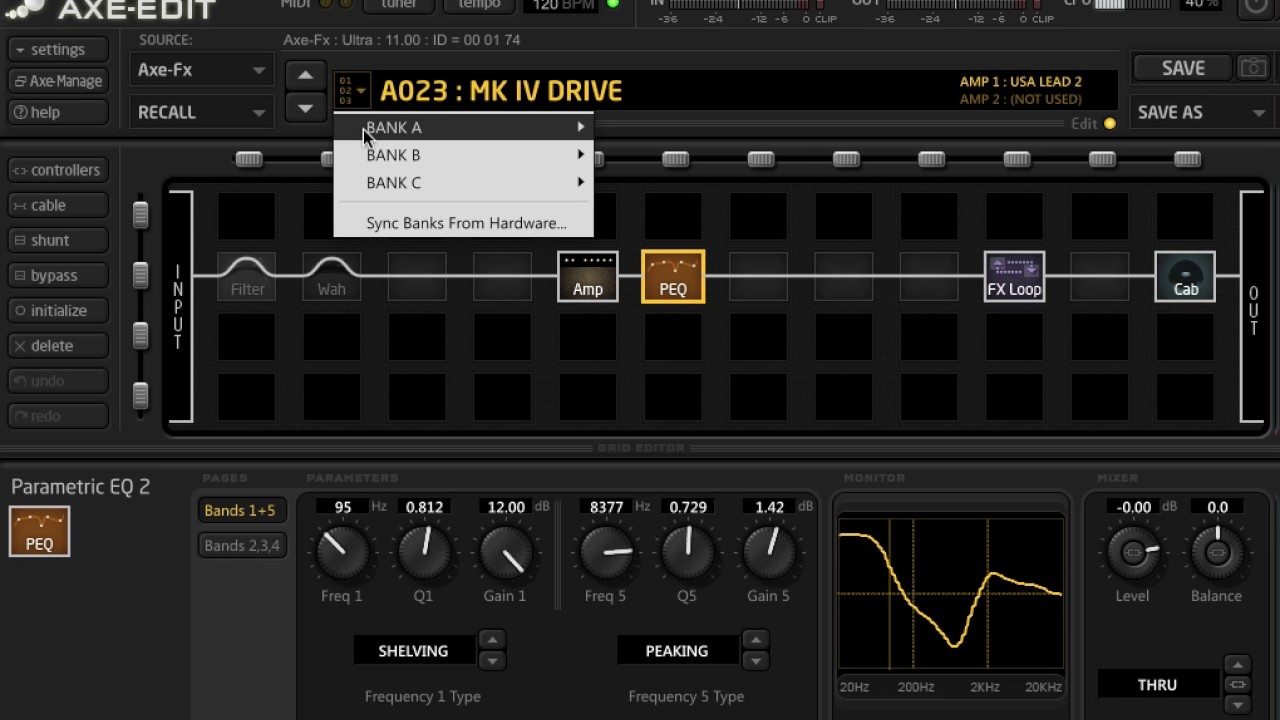Image resolution: width=1280 pixels, height=720 pixels.
Task: Choose the cable tool
Action: coord(57,205)
